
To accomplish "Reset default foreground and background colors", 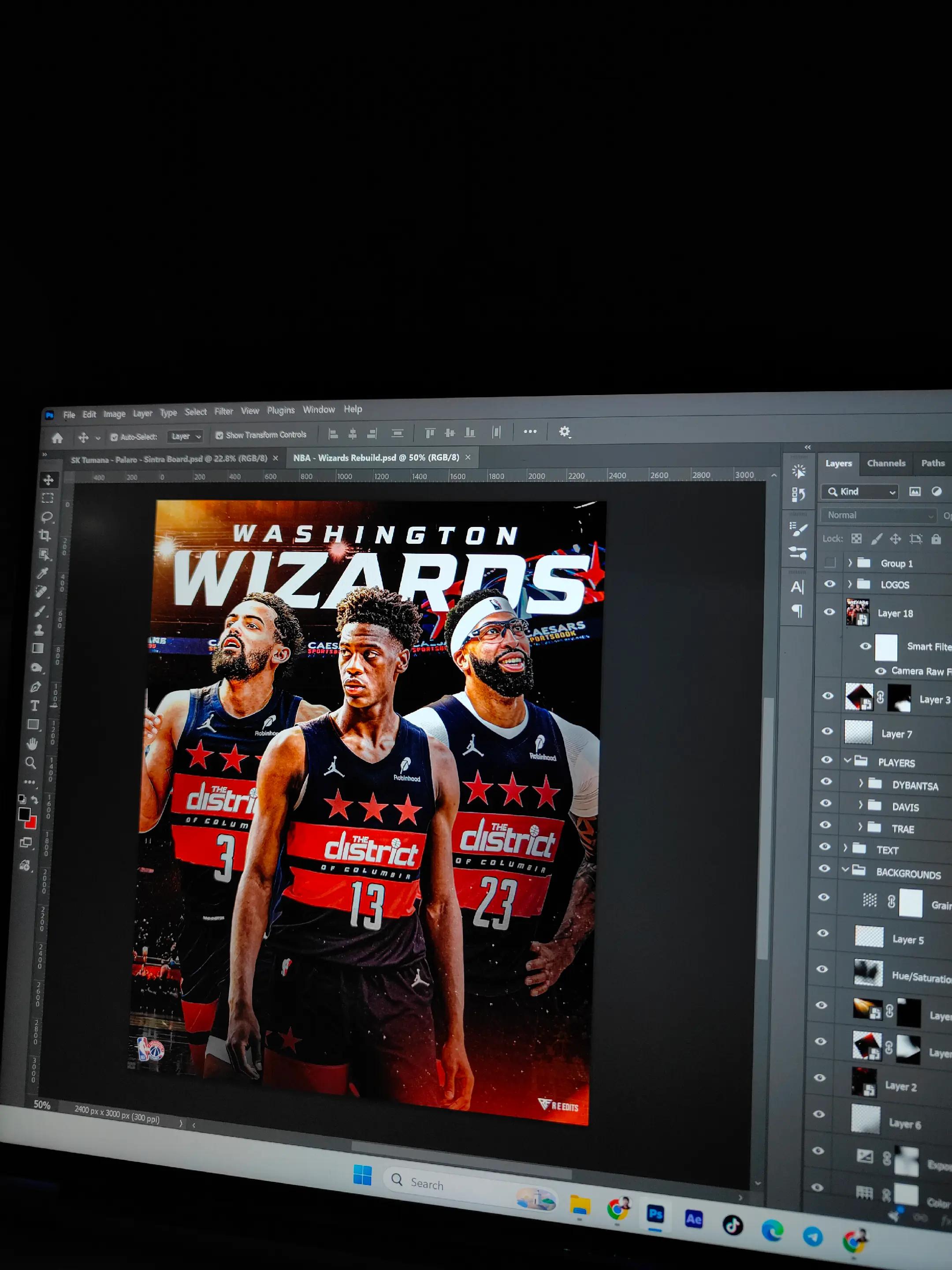I will coord(22,799).
